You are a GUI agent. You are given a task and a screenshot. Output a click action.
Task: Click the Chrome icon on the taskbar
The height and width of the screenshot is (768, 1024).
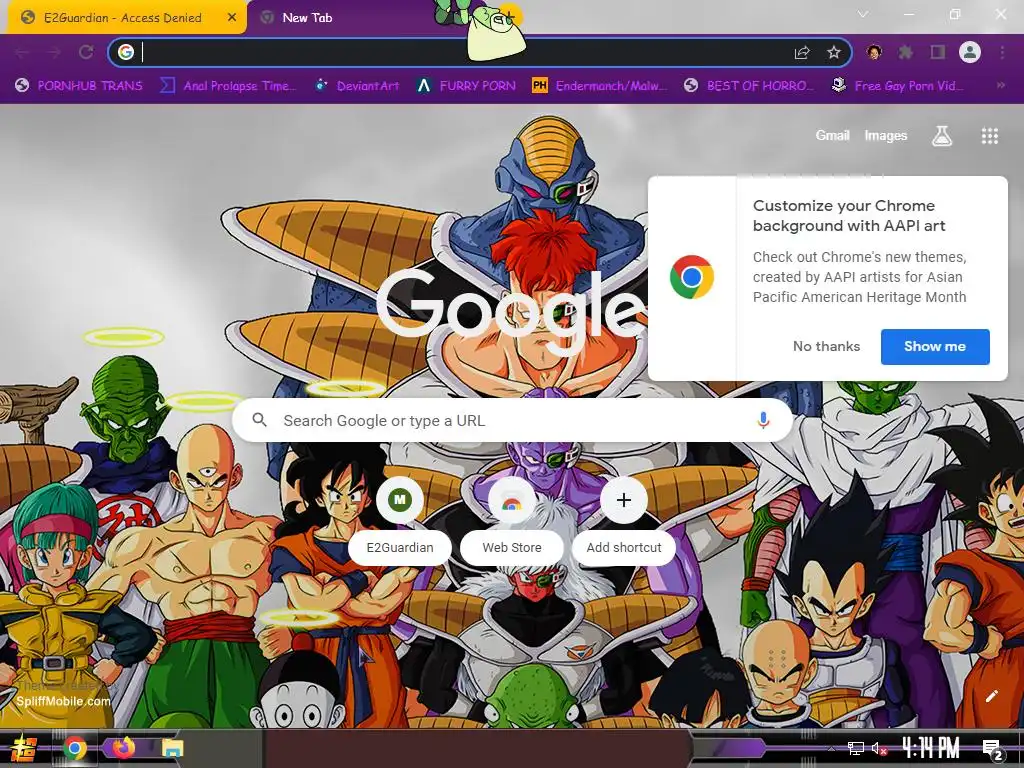74,748
